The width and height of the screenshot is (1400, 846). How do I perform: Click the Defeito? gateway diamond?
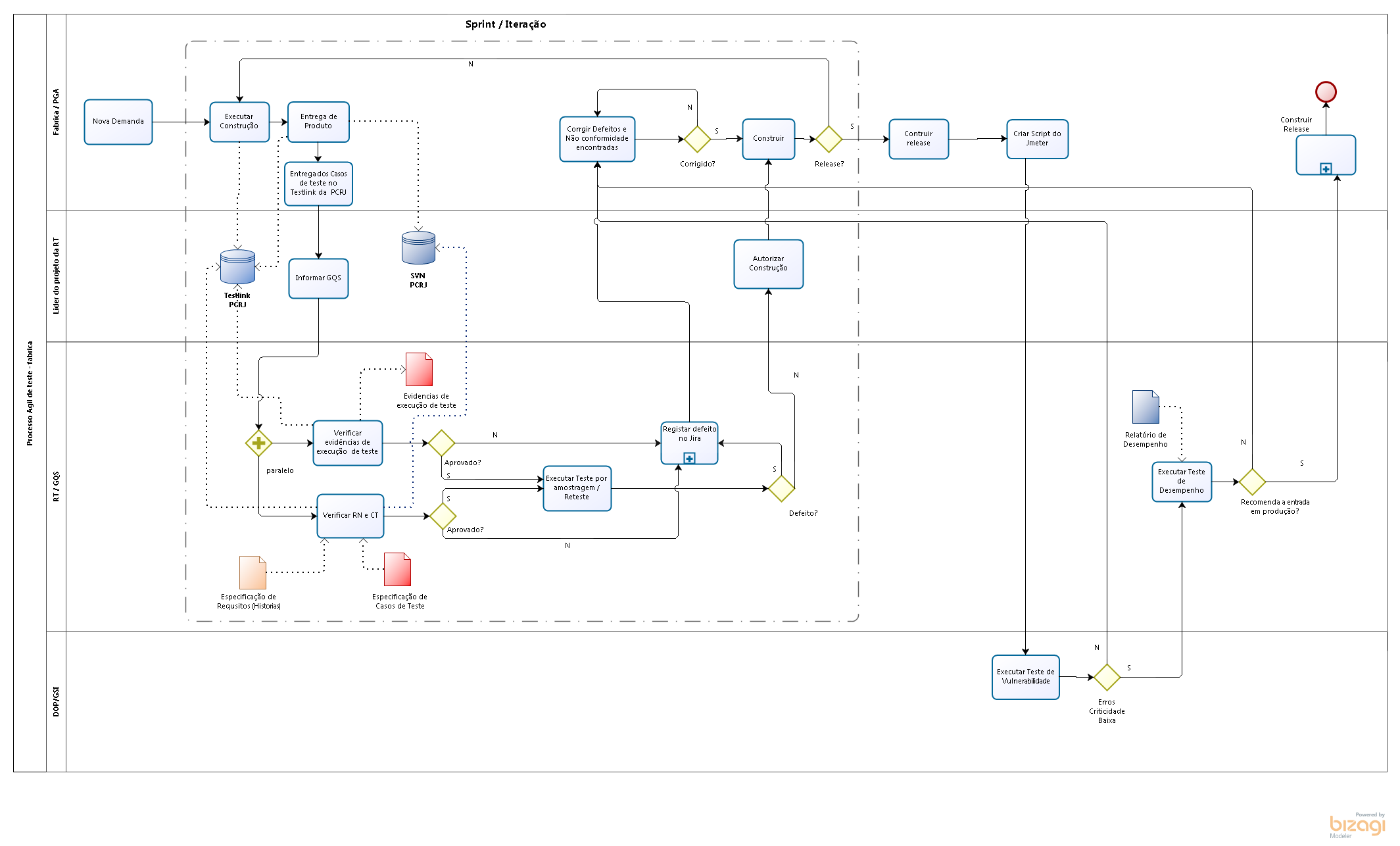pyautogui.click(x=781, y=488)
